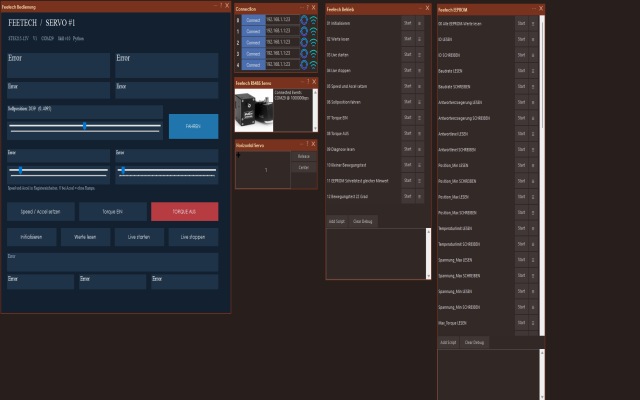Click 'Clear Debug' in Feetech EEPROM window

474,342
